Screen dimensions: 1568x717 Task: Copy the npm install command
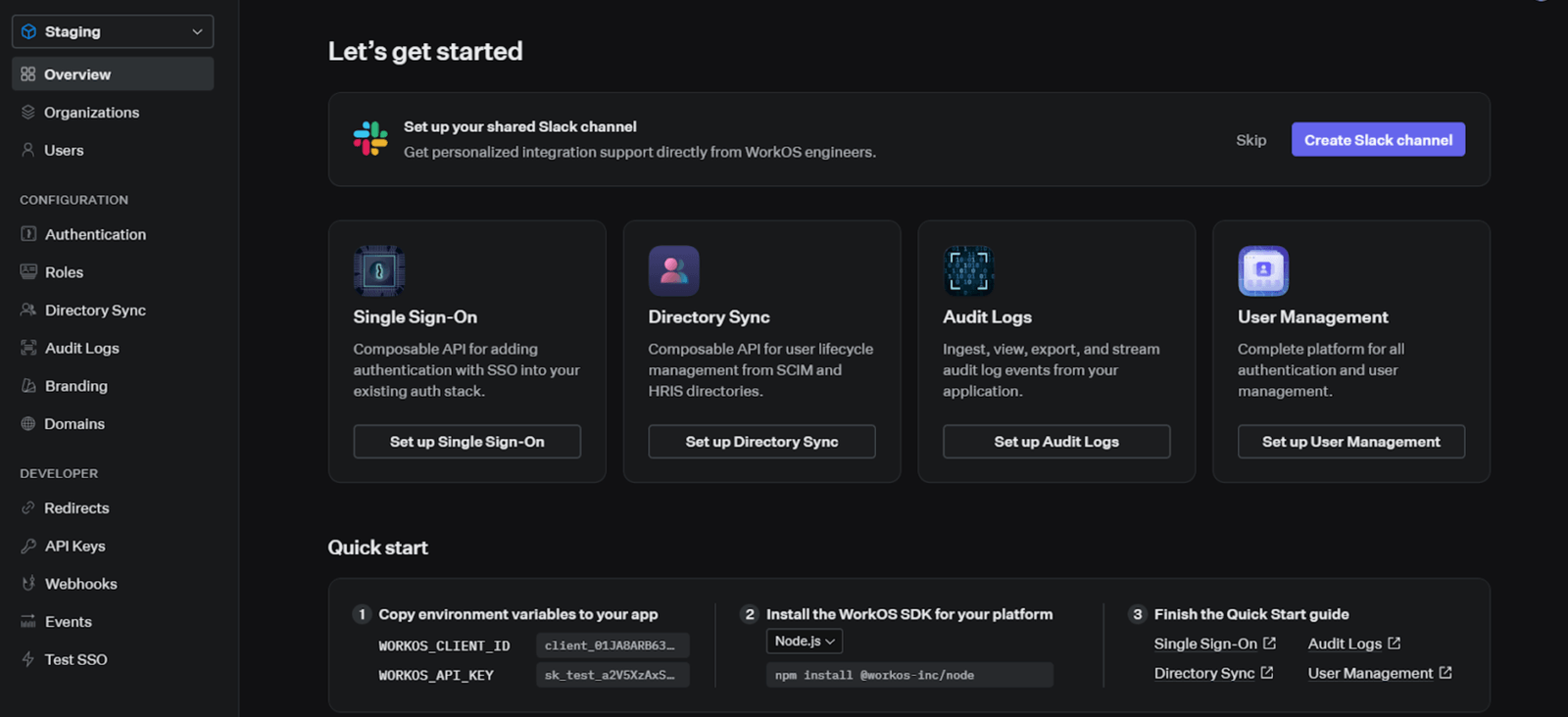909,675
